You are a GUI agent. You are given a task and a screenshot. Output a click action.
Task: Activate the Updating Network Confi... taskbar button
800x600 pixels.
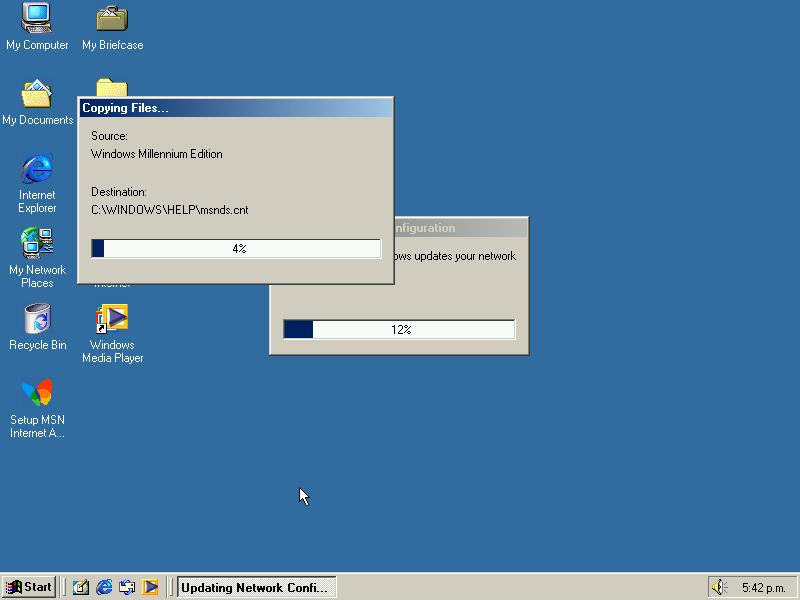point(257,587)
